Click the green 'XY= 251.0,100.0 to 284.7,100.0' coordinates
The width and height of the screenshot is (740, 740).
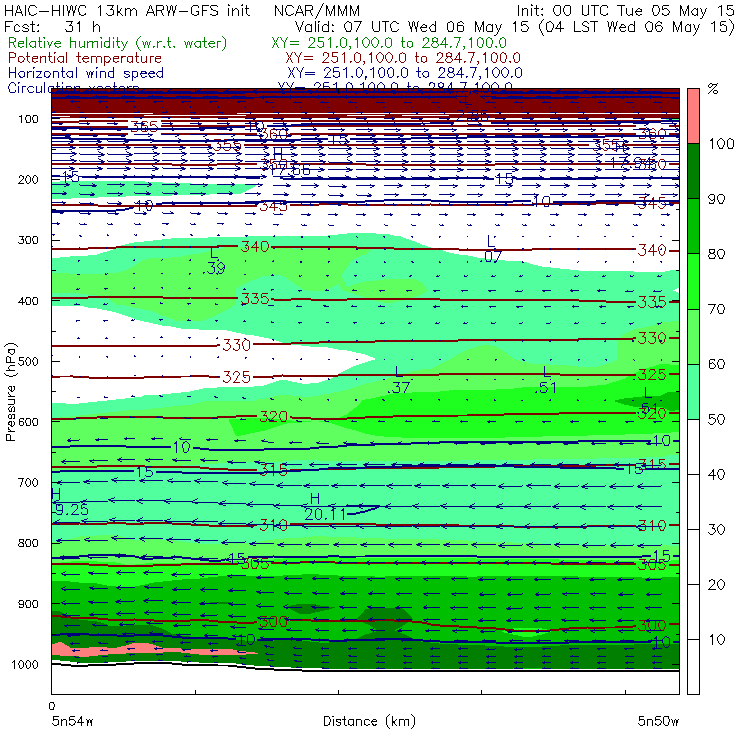point(389,43)
